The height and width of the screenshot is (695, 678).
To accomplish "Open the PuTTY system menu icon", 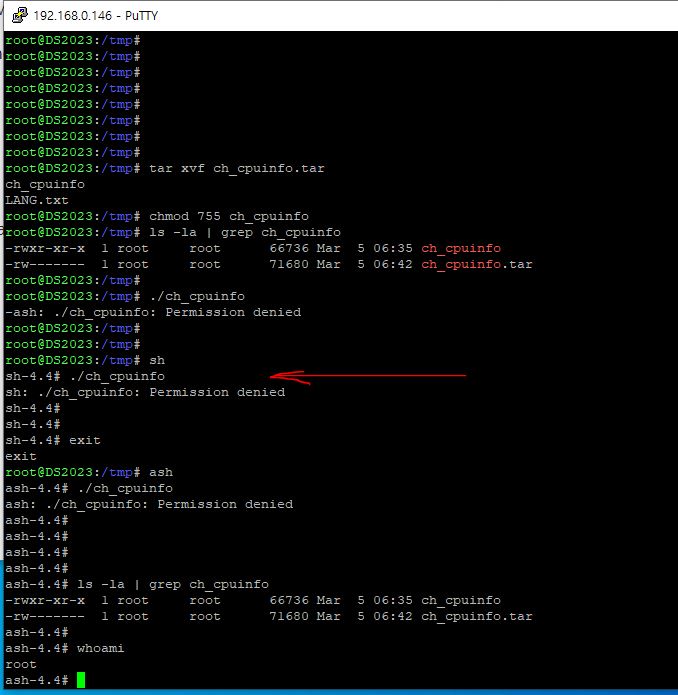I will [19, 16].
